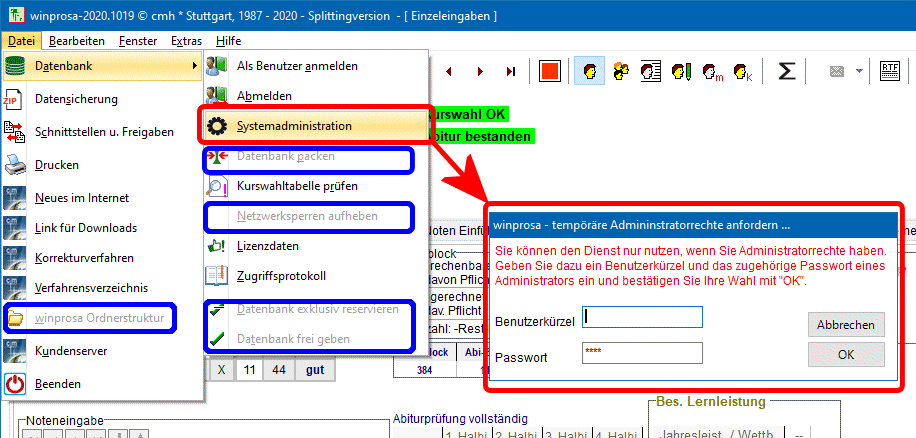
Task: Click the RTF export toolbar icon
Action: 888,71
